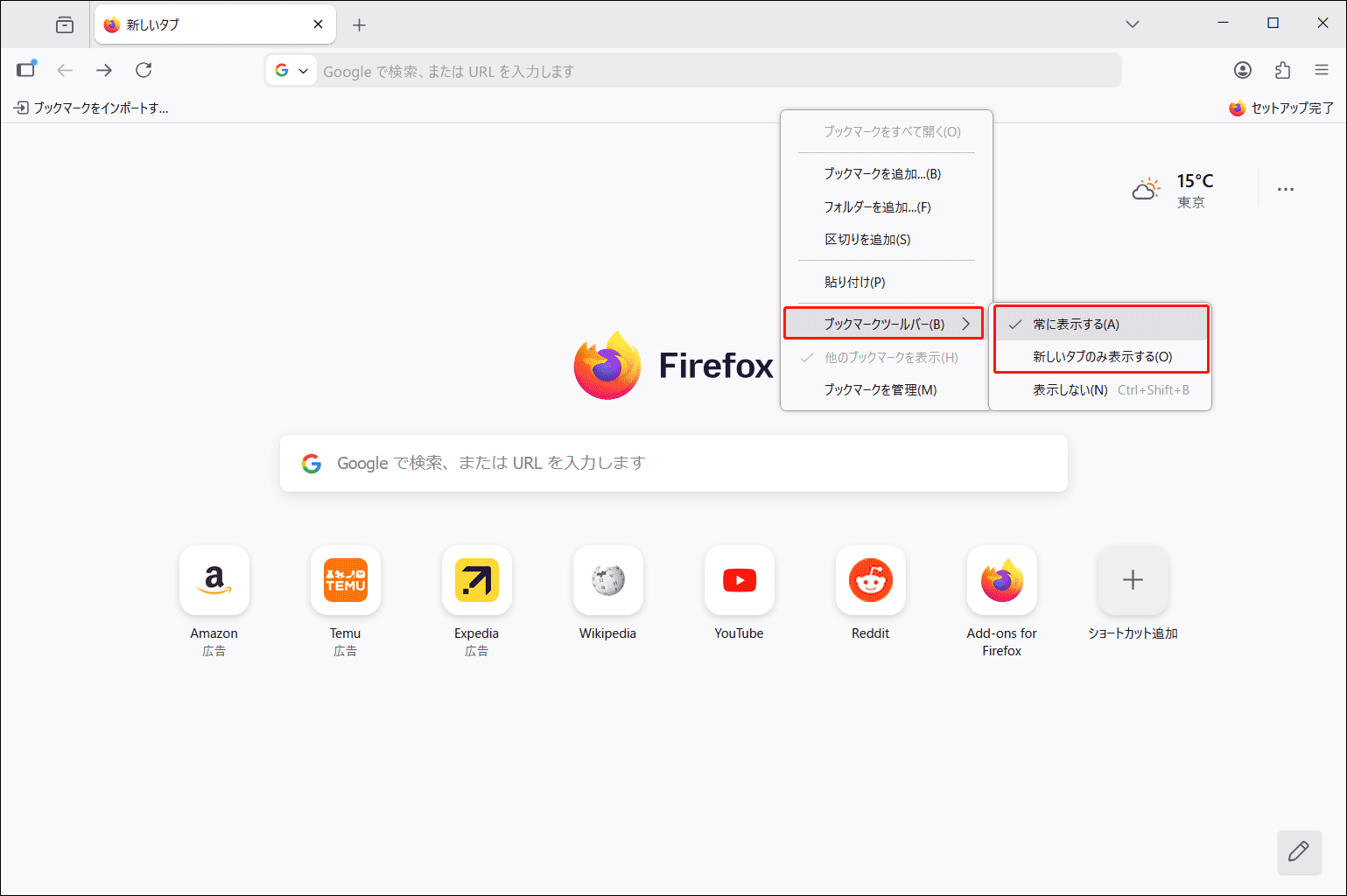The width and height of the screenshot is (1347, 896).
Task: Open the search engine dropdown in address bar
Action: 291,70
